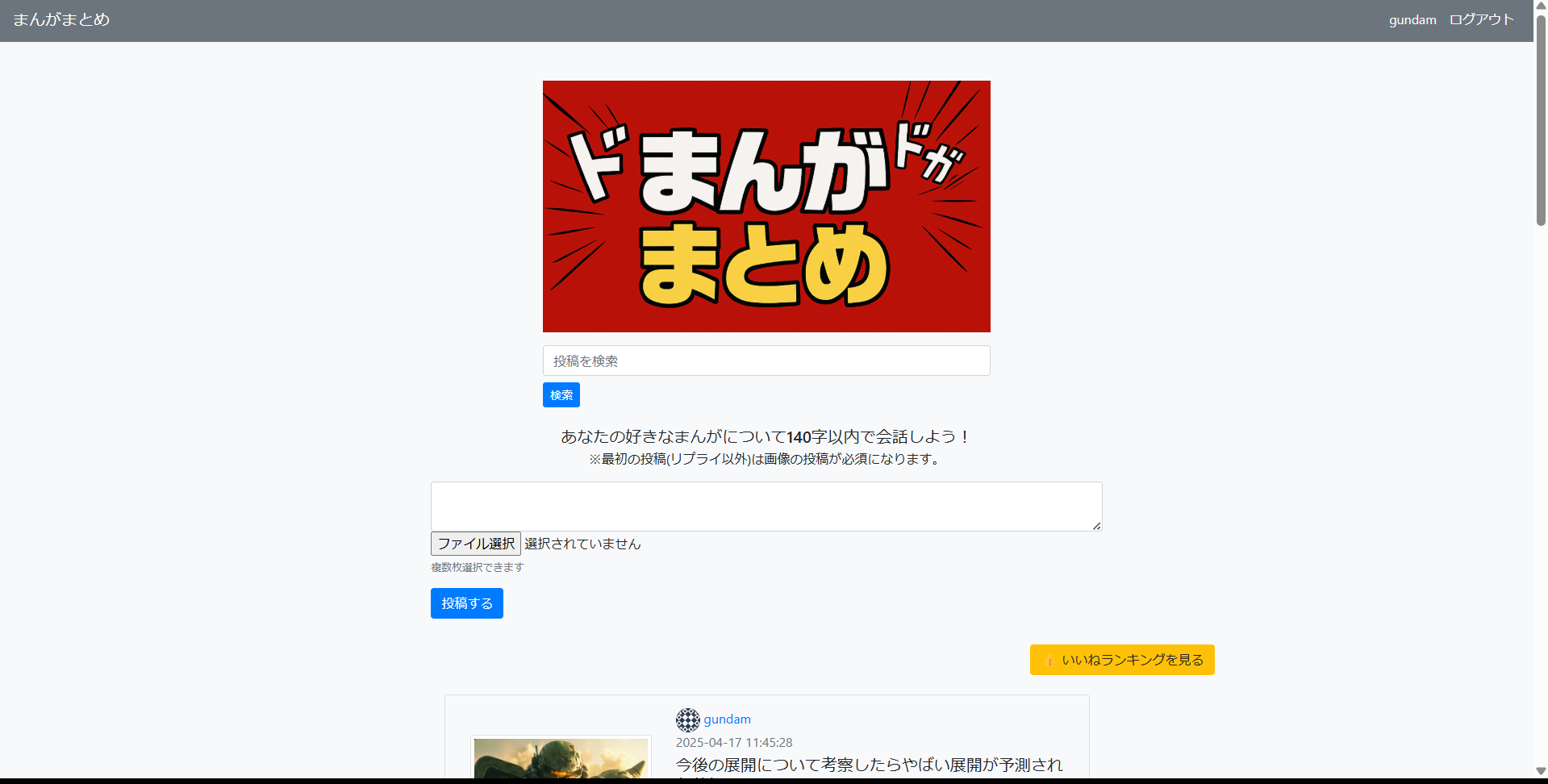Click the 複数枚選択できます hint text
This screenshot has height=784, width=1548.
(x=478, y=568)
